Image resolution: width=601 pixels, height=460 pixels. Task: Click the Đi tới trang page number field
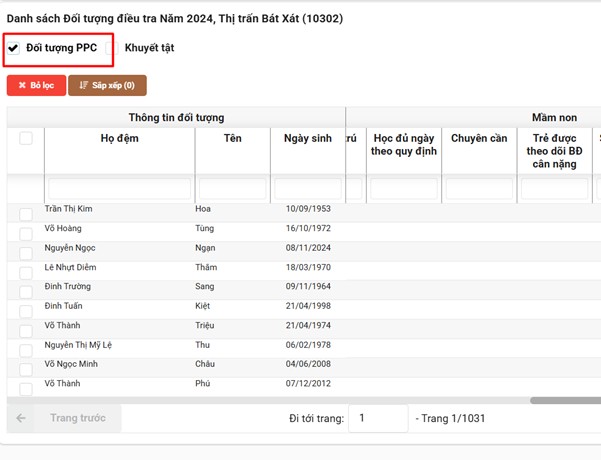tap(378, 418)
